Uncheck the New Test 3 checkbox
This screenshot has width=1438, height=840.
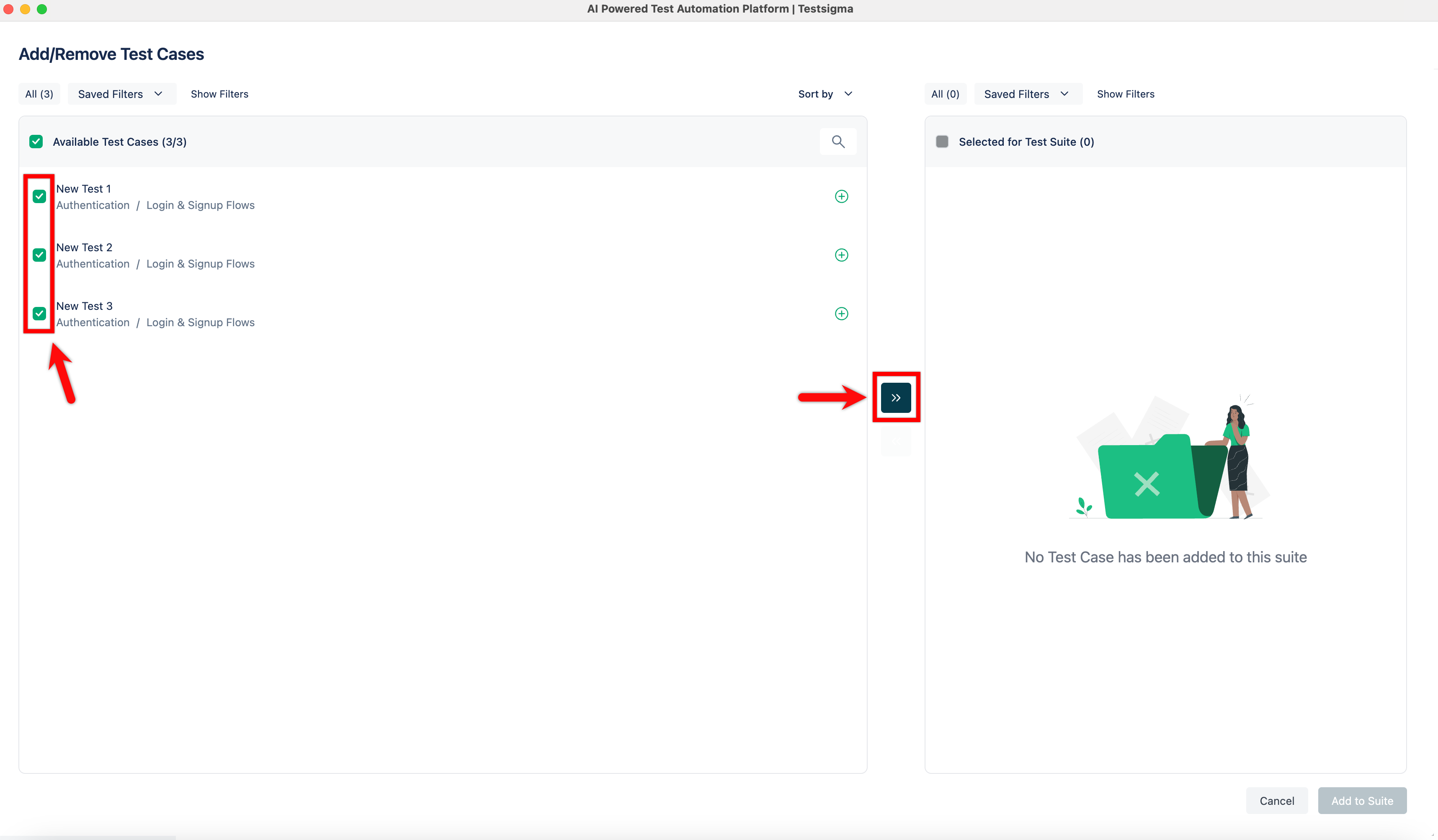39,314
